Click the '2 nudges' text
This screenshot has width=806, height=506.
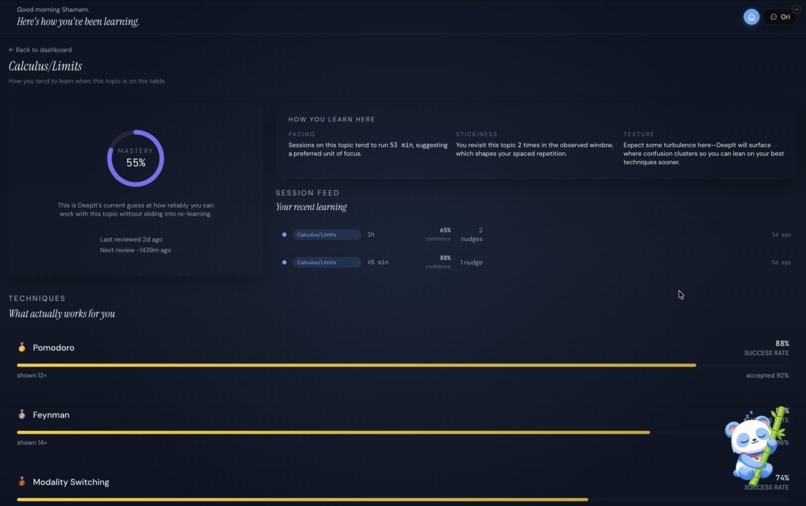tap(471, 234)
